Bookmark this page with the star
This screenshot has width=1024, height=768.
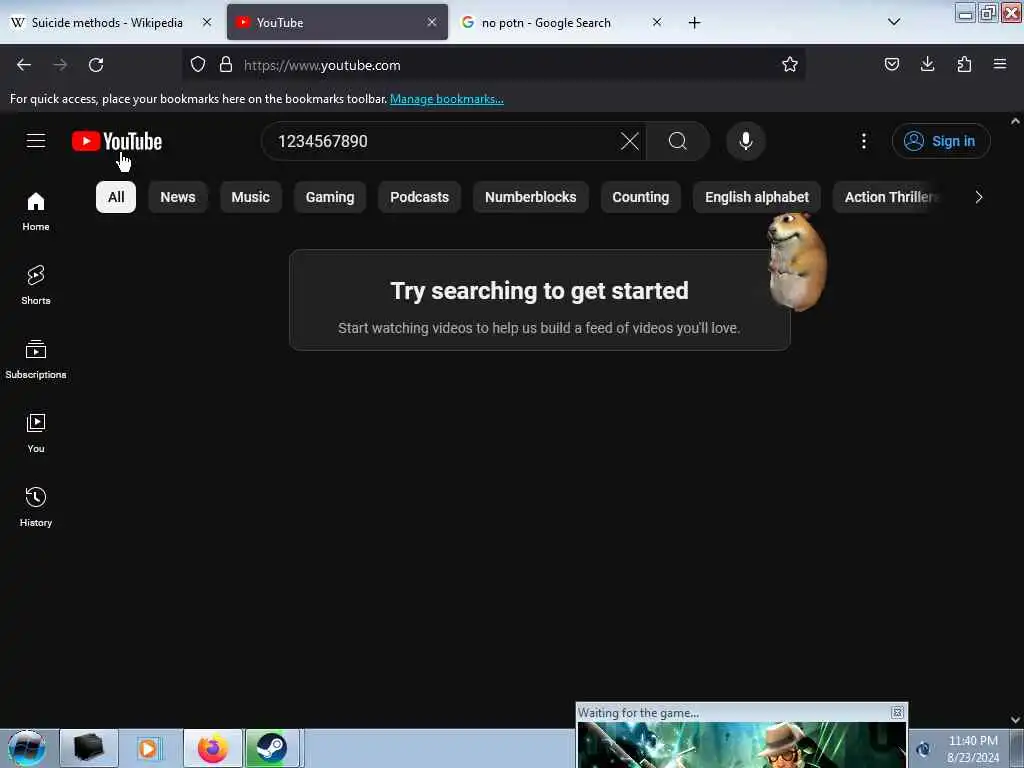pos(790,65)
